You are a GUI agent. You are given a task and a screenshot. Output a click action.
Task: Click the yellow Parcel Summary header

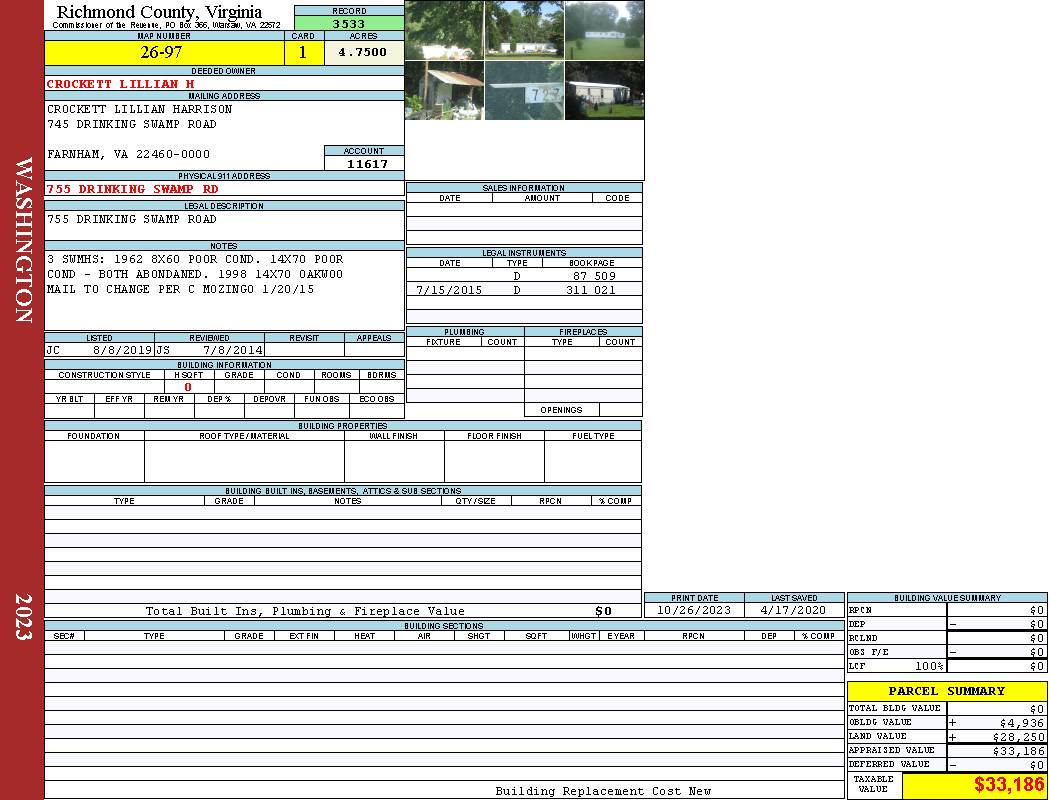pyautogui.click(x=947, y=691)
